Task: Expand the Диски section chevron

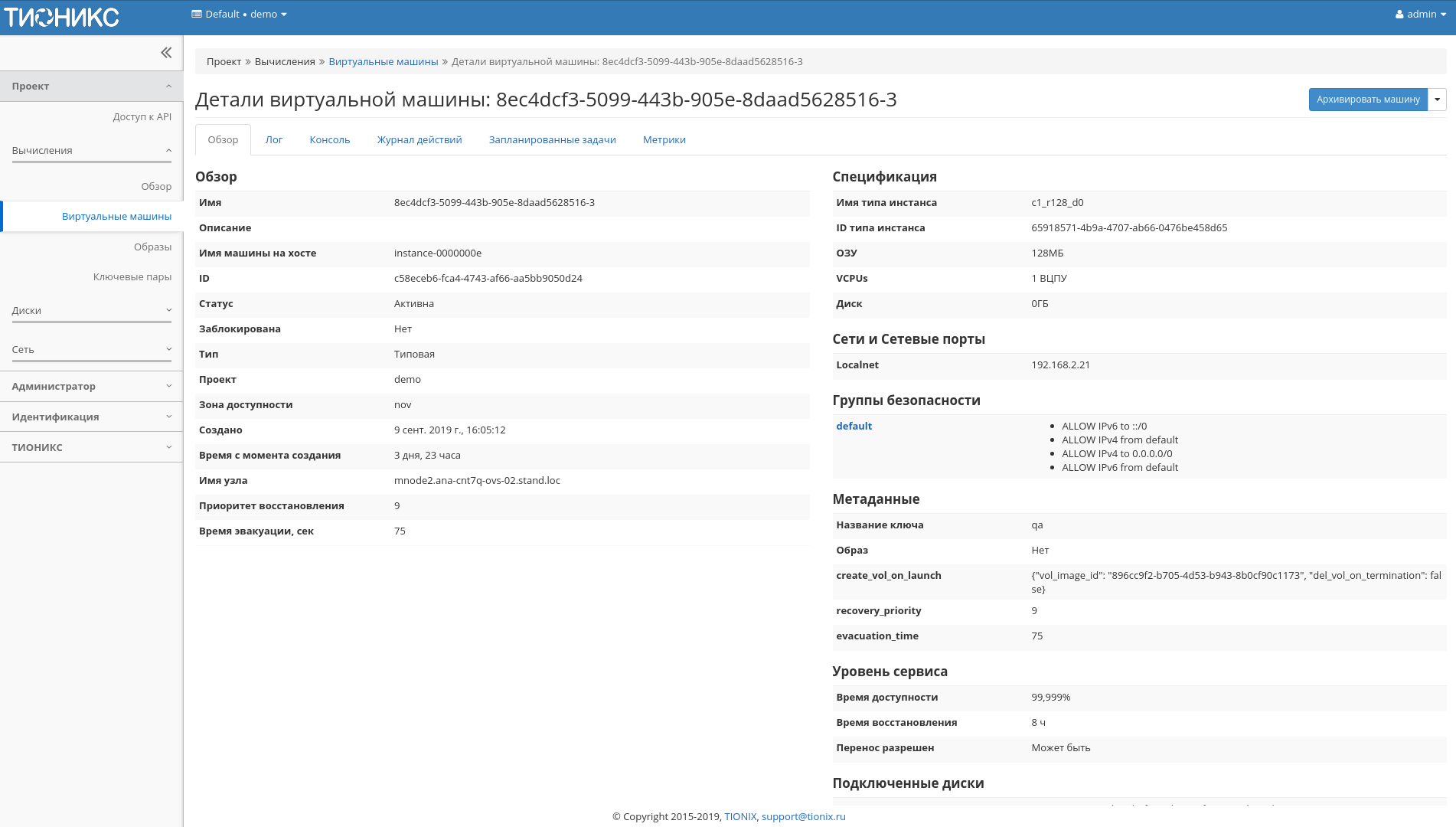Action: 168,310
